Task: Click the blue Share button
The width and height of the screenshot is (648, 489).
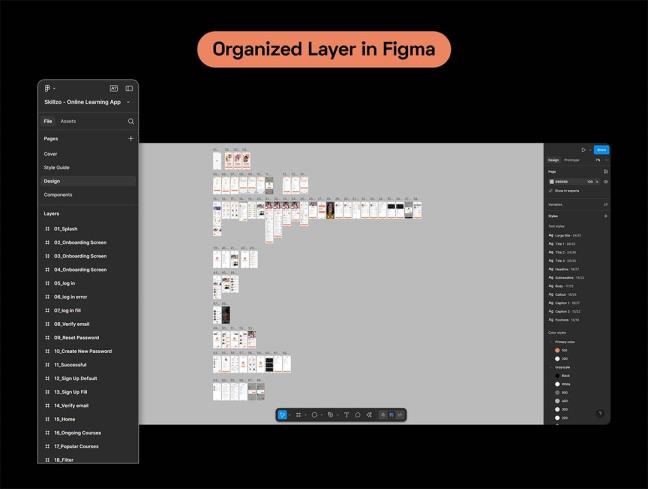Action: 601,150
